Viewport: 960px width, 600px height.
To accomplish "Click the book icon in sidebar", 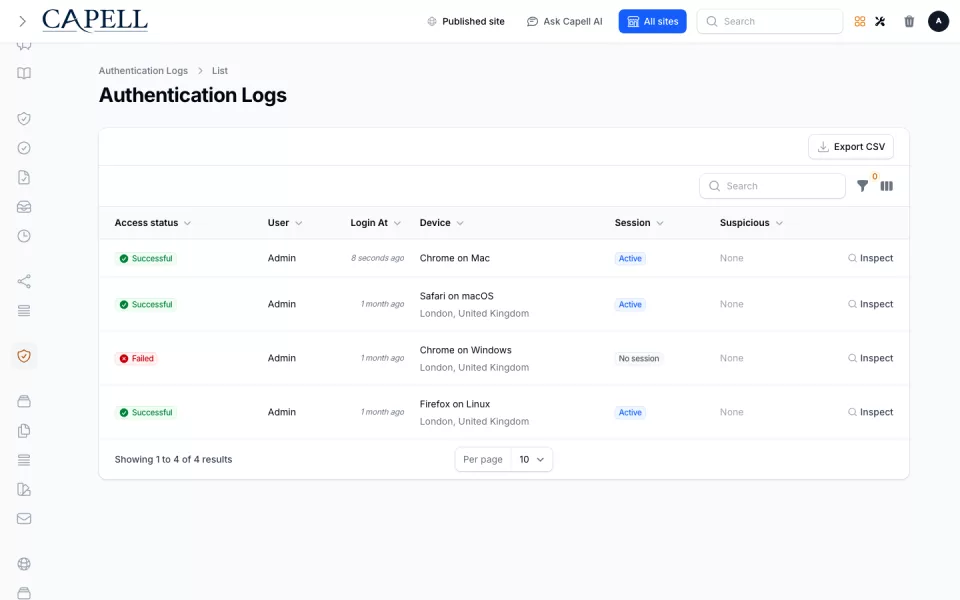I will [x=24, y=73].
